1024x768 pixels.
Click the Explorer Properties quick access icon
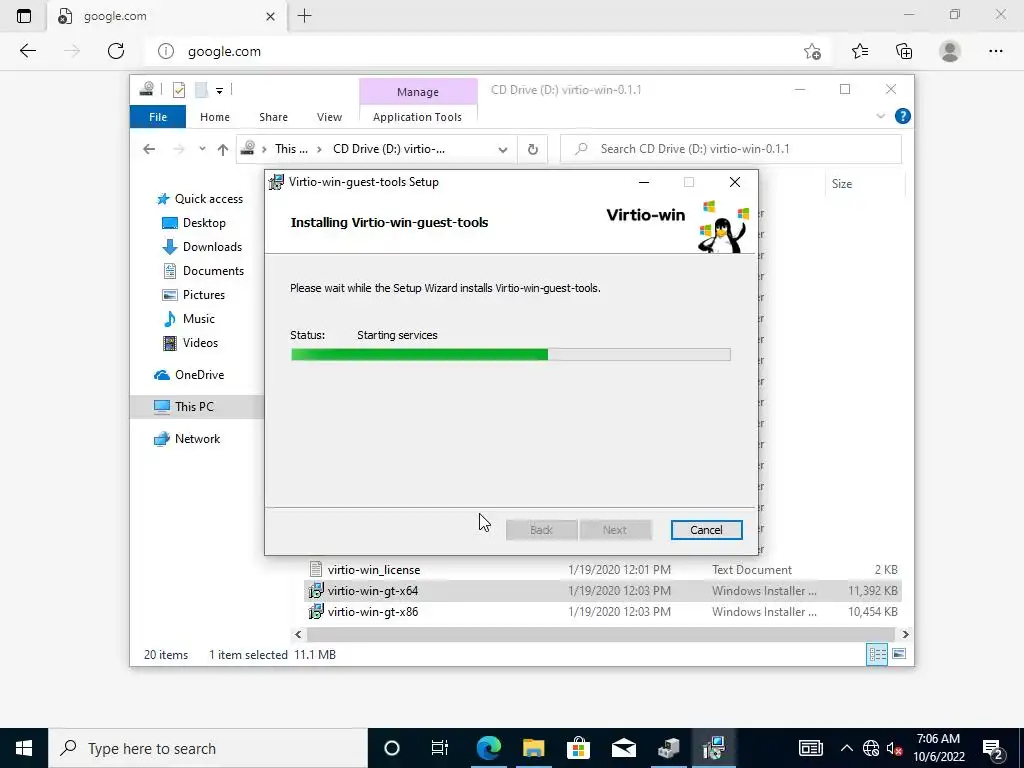[x=178, y=90]
